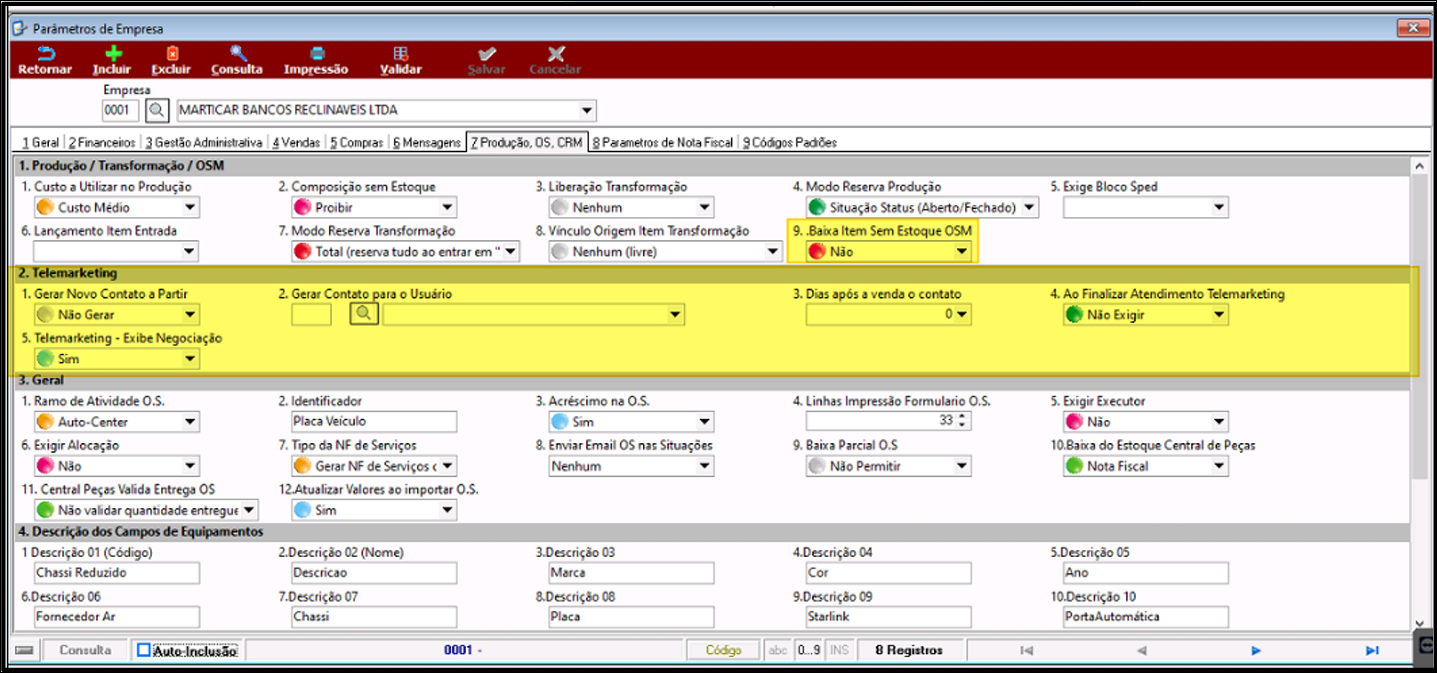Screen dimensions: 1437x673
Task: Click the user search magnifier in Telemarketing
Action: point(364,314)
